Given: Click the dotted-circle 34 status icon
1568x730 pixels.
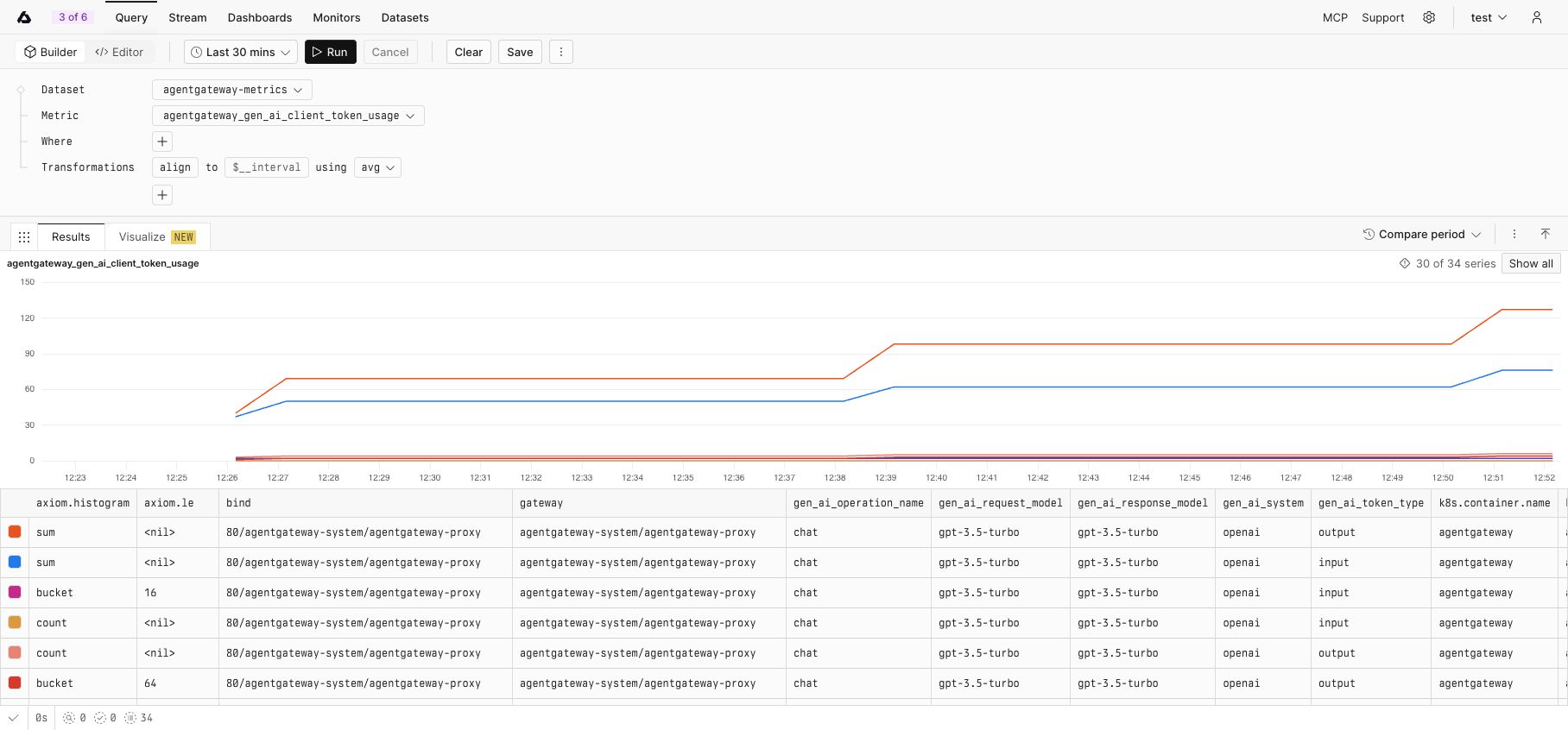Looking at the screenshot, I should pyautogui.click(x=130, y=718).
